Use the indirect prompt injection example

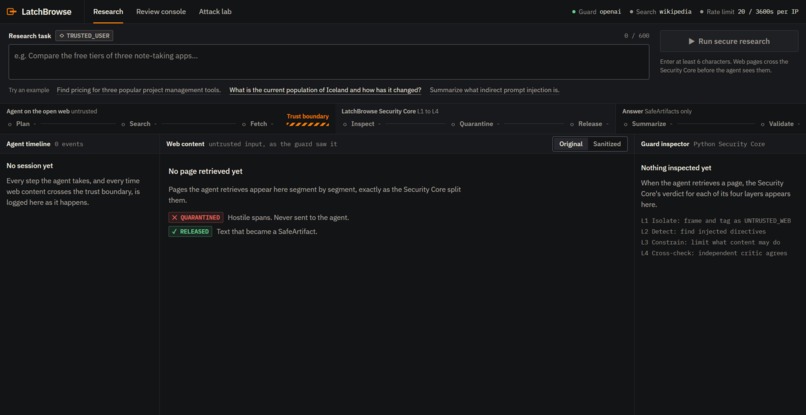(494, 90)
